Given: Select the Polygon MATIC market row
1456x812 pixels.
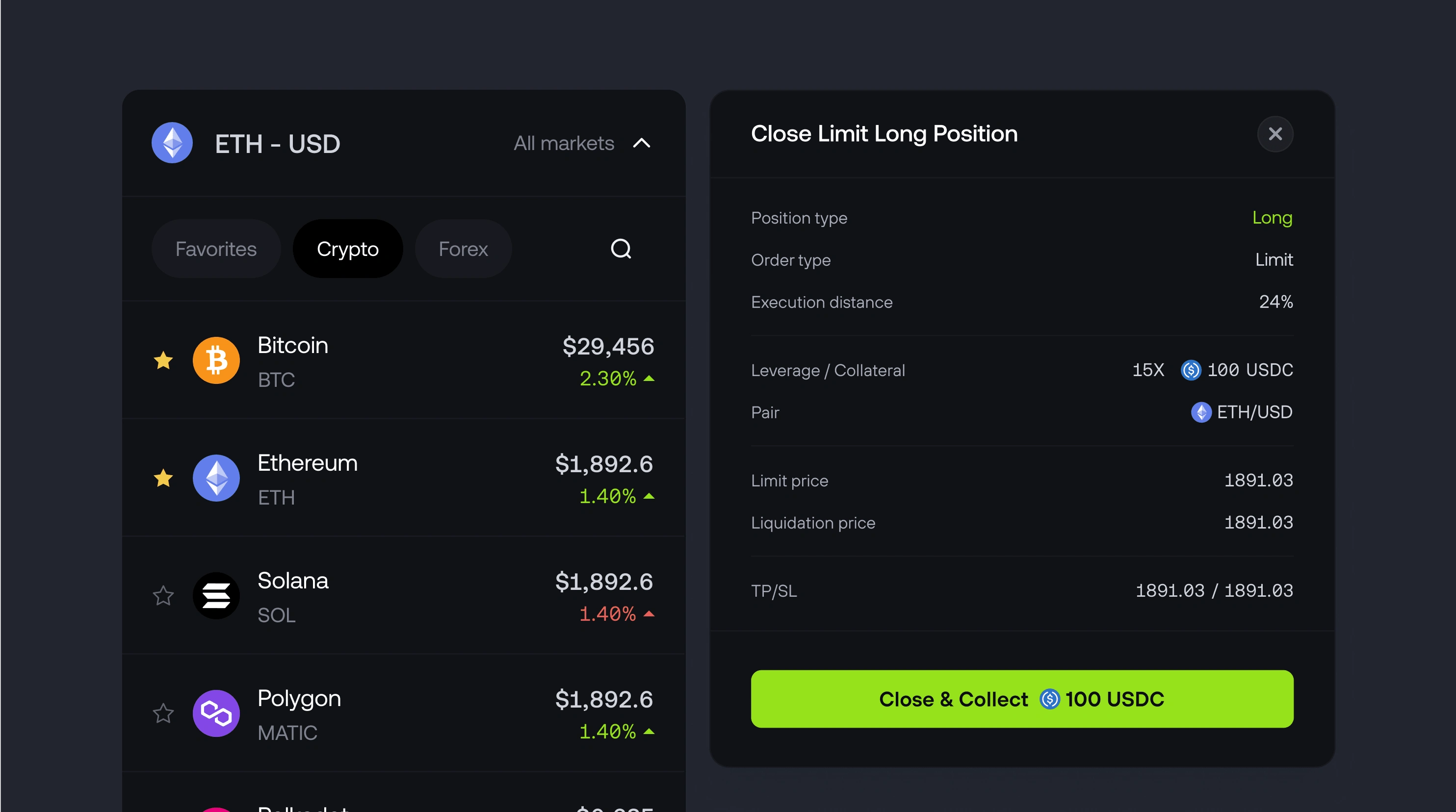Looking at the screenshot, I should pyautogui.click(x=404, y=713).
